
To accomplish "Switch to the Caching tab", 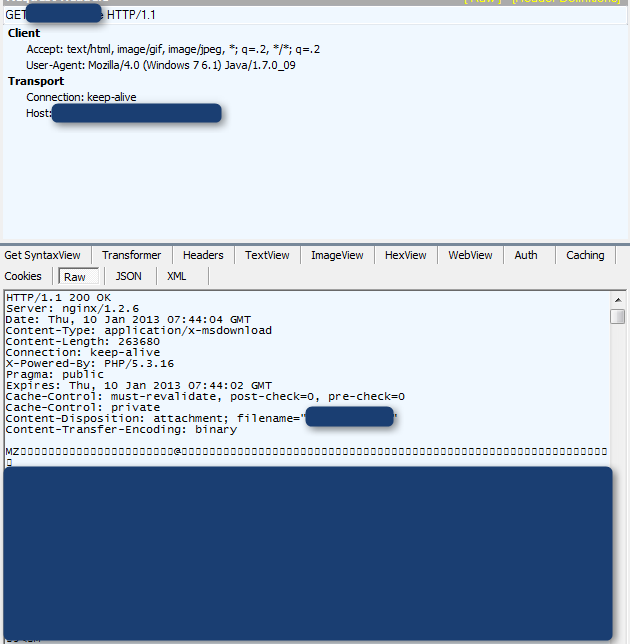I will pos(585,255).
